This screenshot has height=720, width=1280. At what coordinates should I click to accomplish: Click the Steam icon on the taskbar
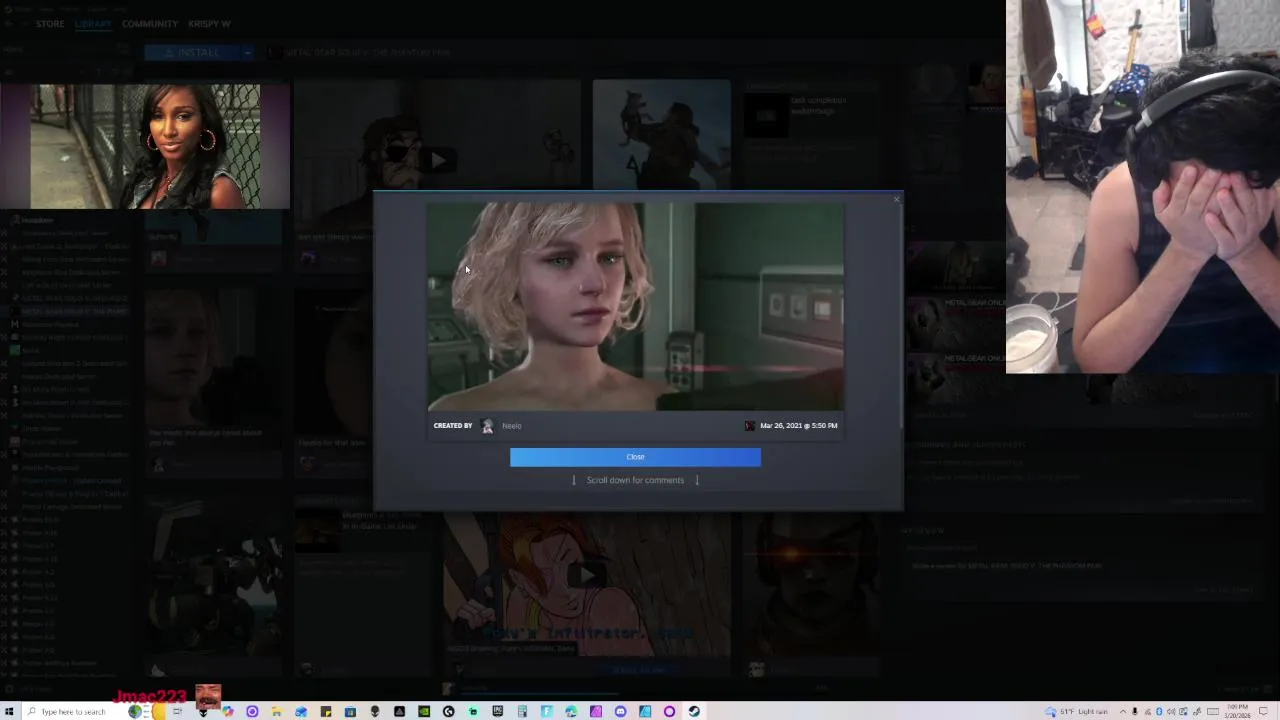pos(694,711)
